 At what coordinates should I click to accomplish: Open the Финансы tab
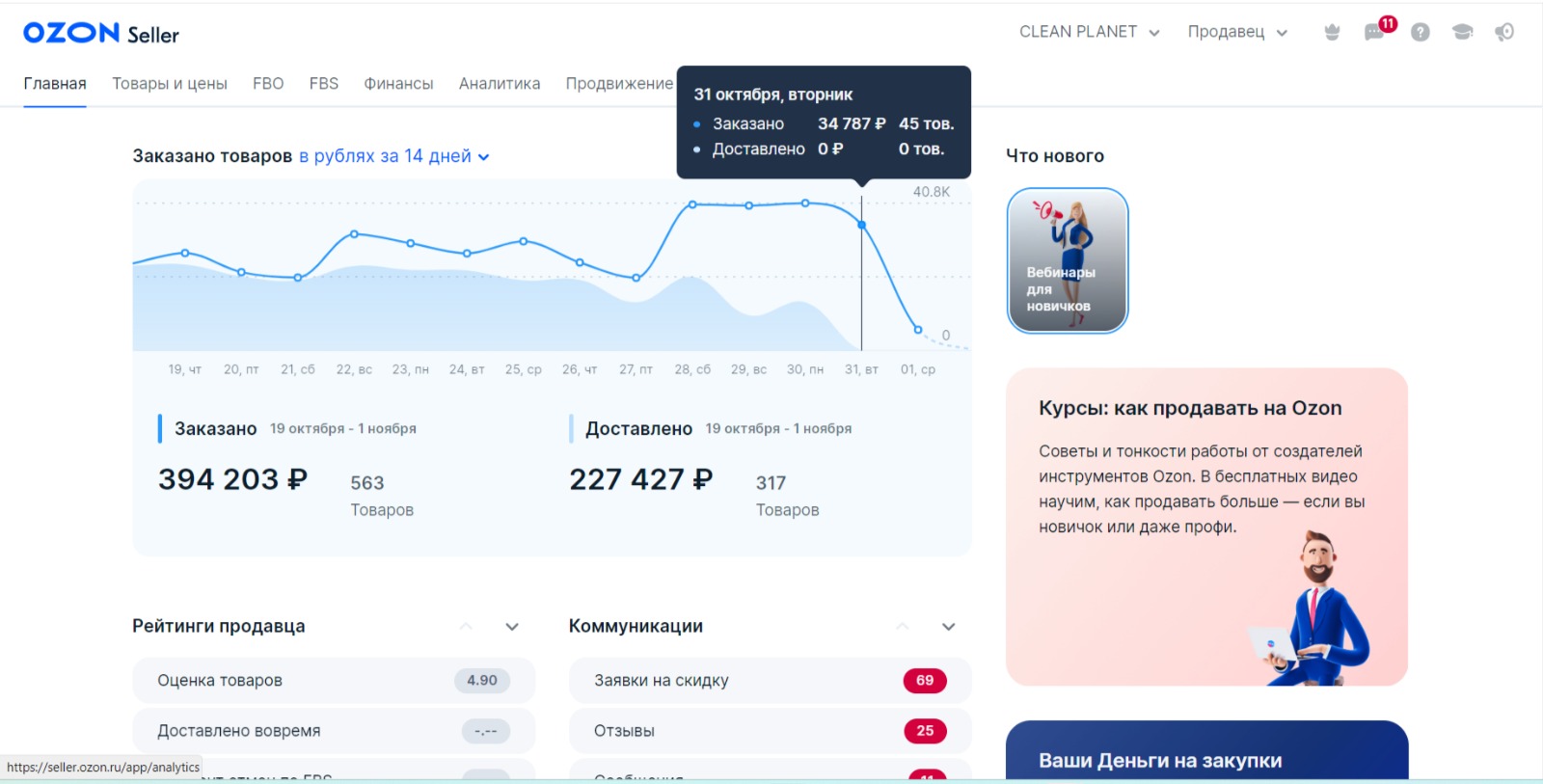tap(398, 84)
